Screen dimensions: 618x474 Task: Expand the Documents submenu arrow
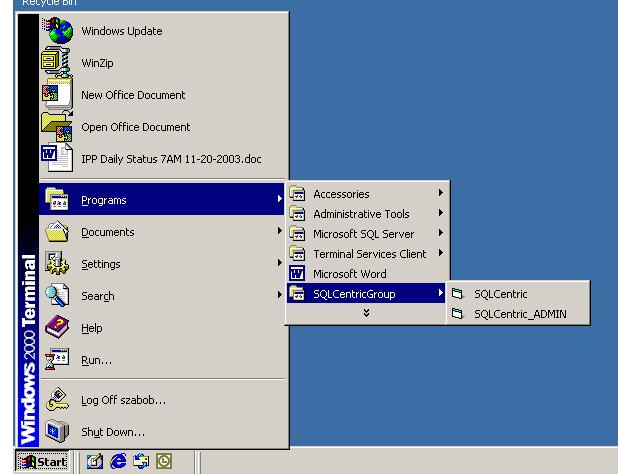point(279,230)
